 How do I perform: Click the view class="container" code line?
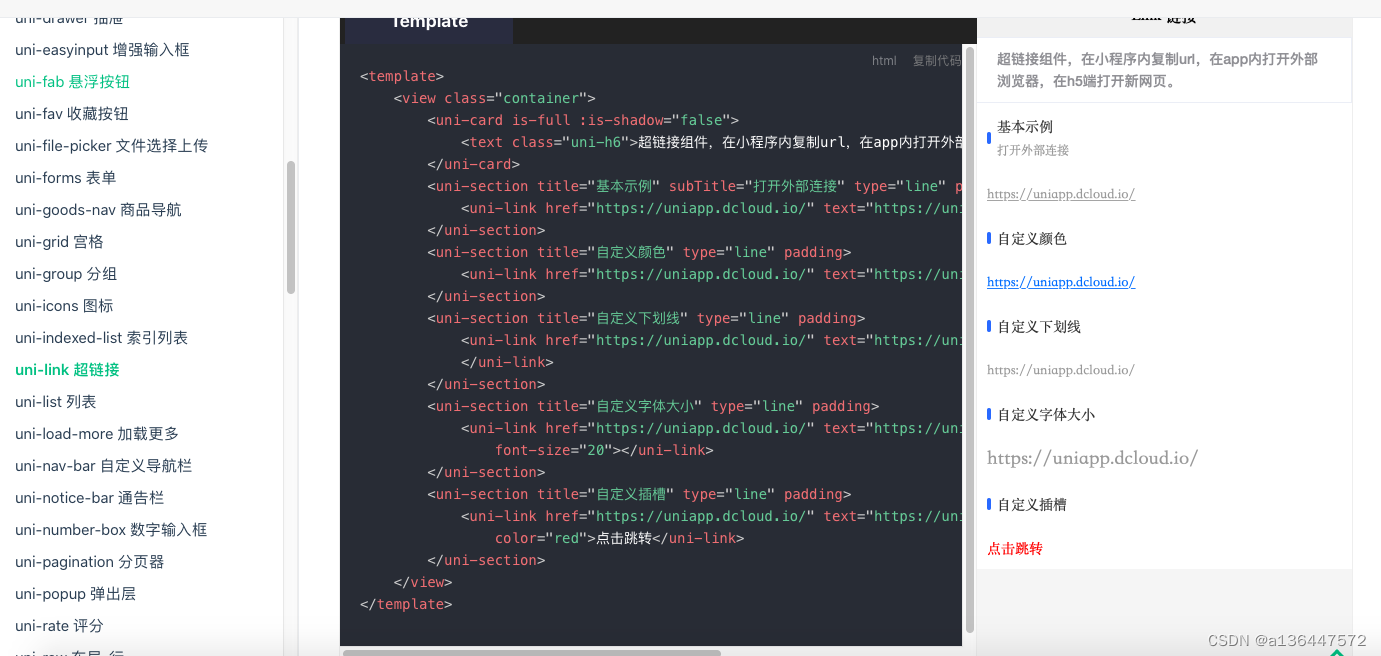pos(495,98)
